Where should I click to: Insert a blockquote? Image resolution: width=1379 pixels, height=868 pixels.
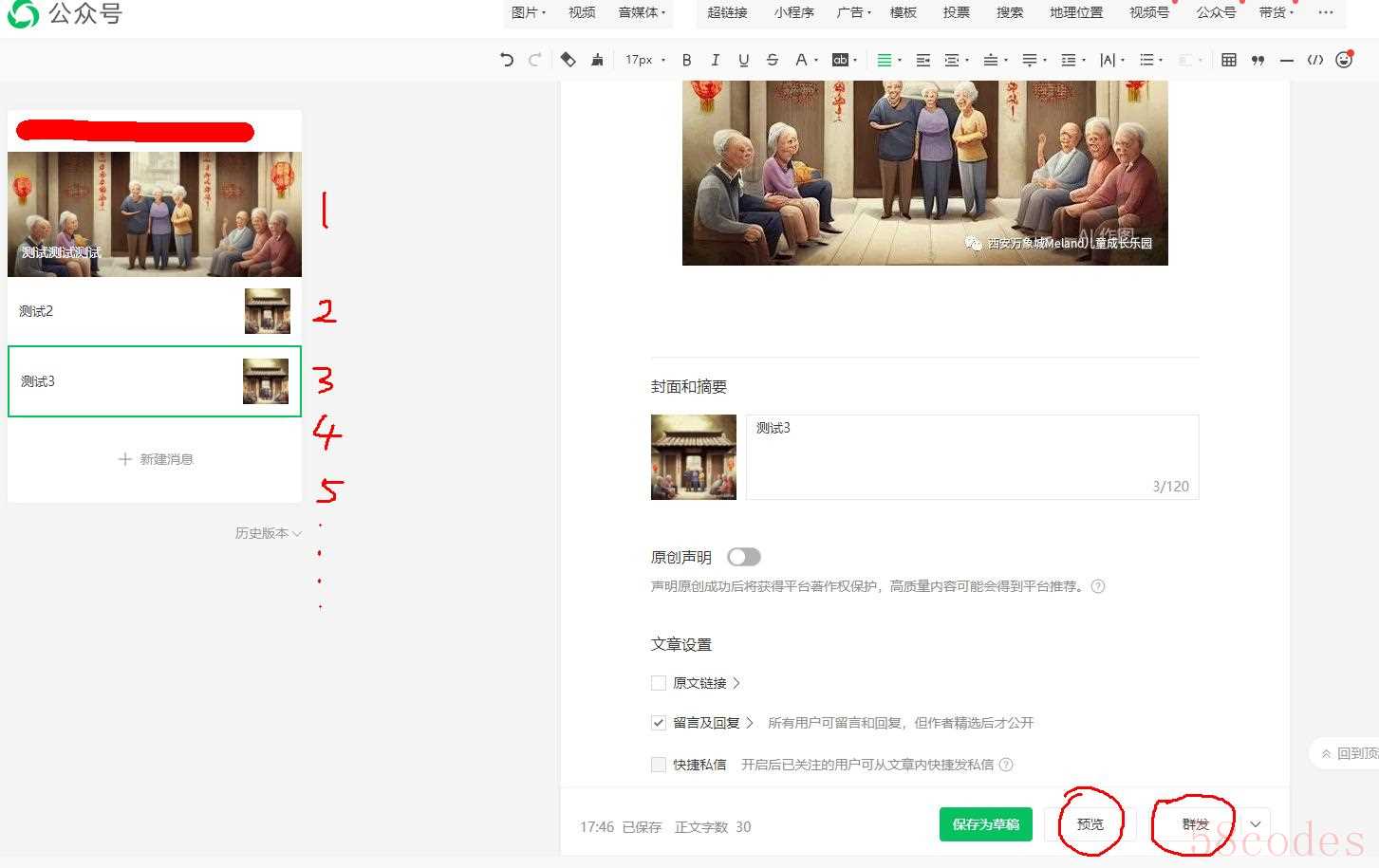(1258, 60)
